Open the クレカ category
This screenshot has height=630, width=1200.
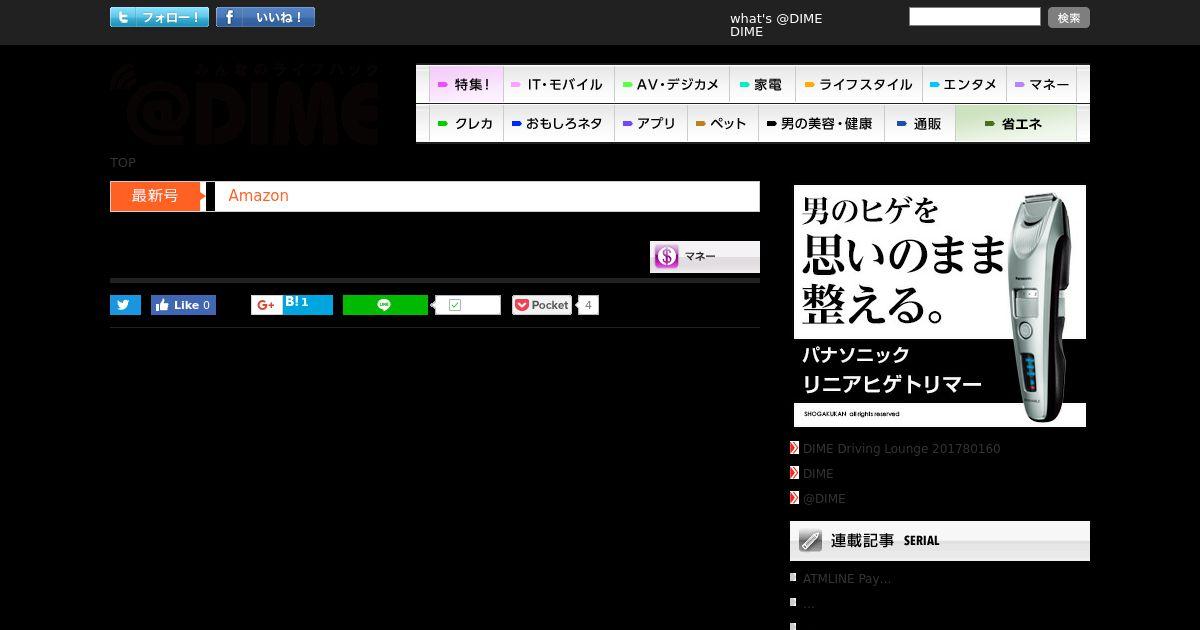click(x=466, y=124)
